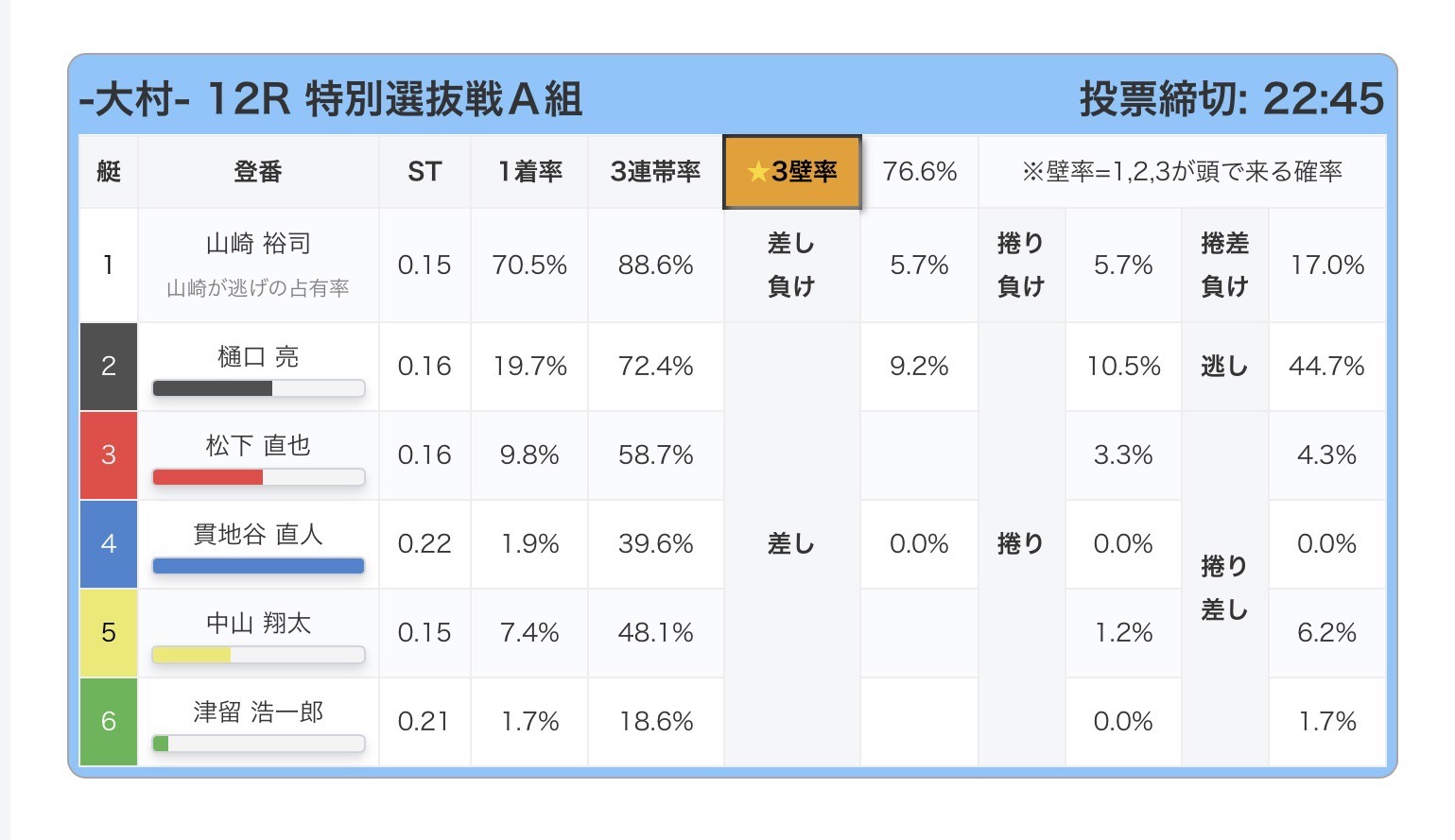Click racer name 樋口 亮
The height and width of the screenshot is (840, 1455).
(258, 357)
